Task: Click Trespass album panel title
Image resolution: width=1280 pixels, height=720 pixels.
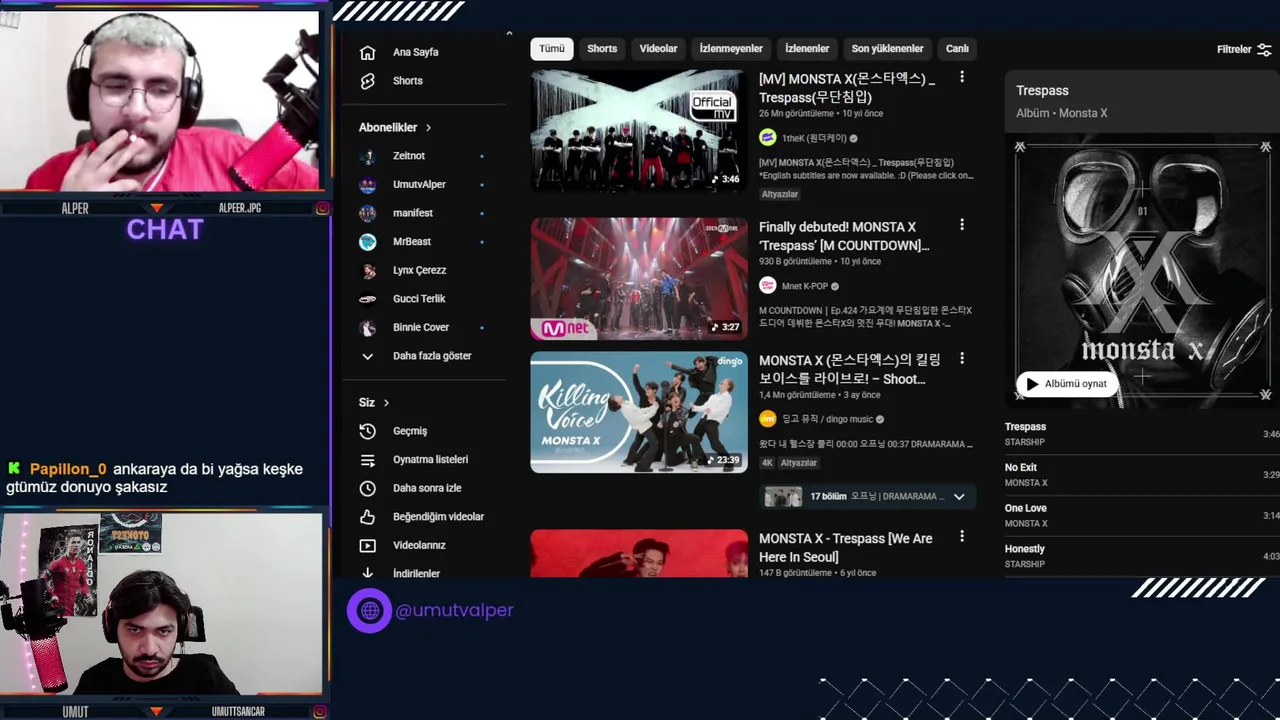Action: click(x=1042, y=91)
